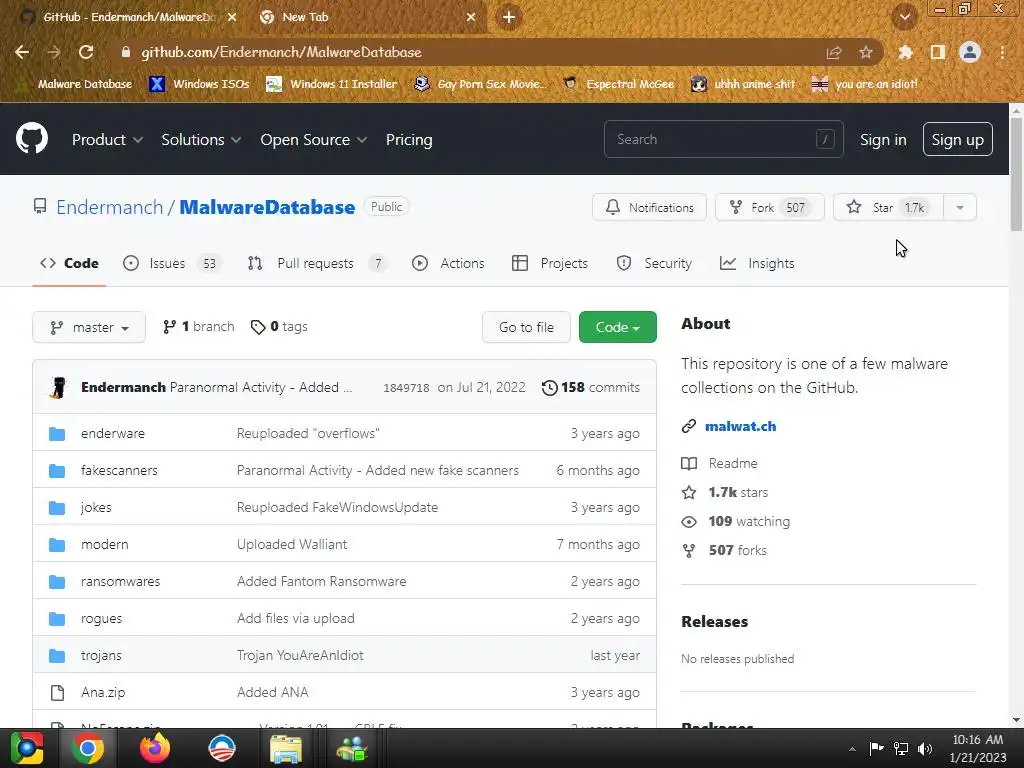Toggle the Chrome side panel icon
This screenshot has height=768, width=1024.
pyautogui.click(x=937, y=52)
